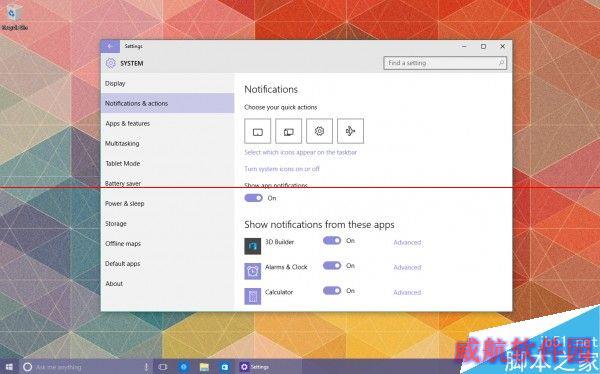
Task: Open Advanced options for Alarms & Clock
Action: click(407, 267)
